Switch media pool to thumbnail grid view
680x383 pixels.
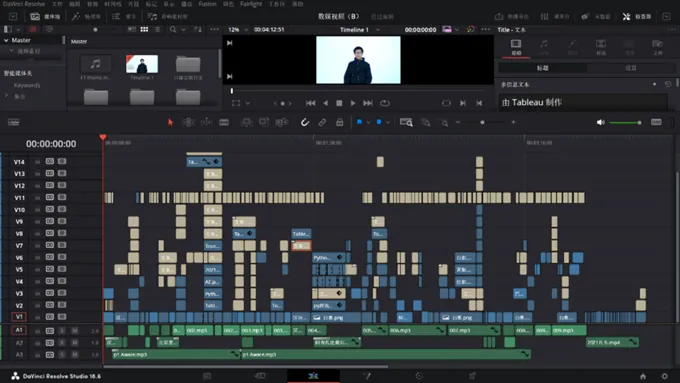click(144, 29)
